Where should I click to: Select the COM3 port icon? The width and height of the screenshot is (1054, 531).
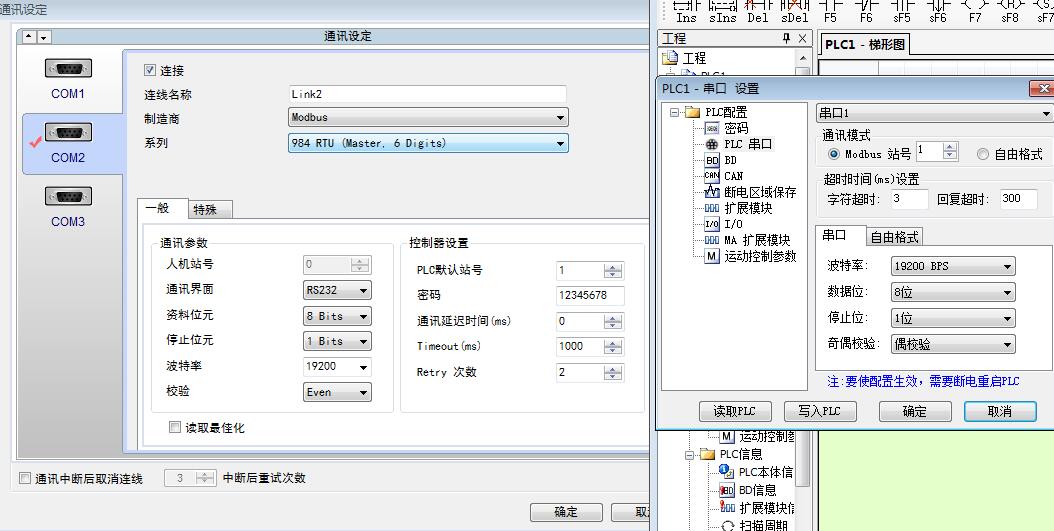click(x=68, y=198)
